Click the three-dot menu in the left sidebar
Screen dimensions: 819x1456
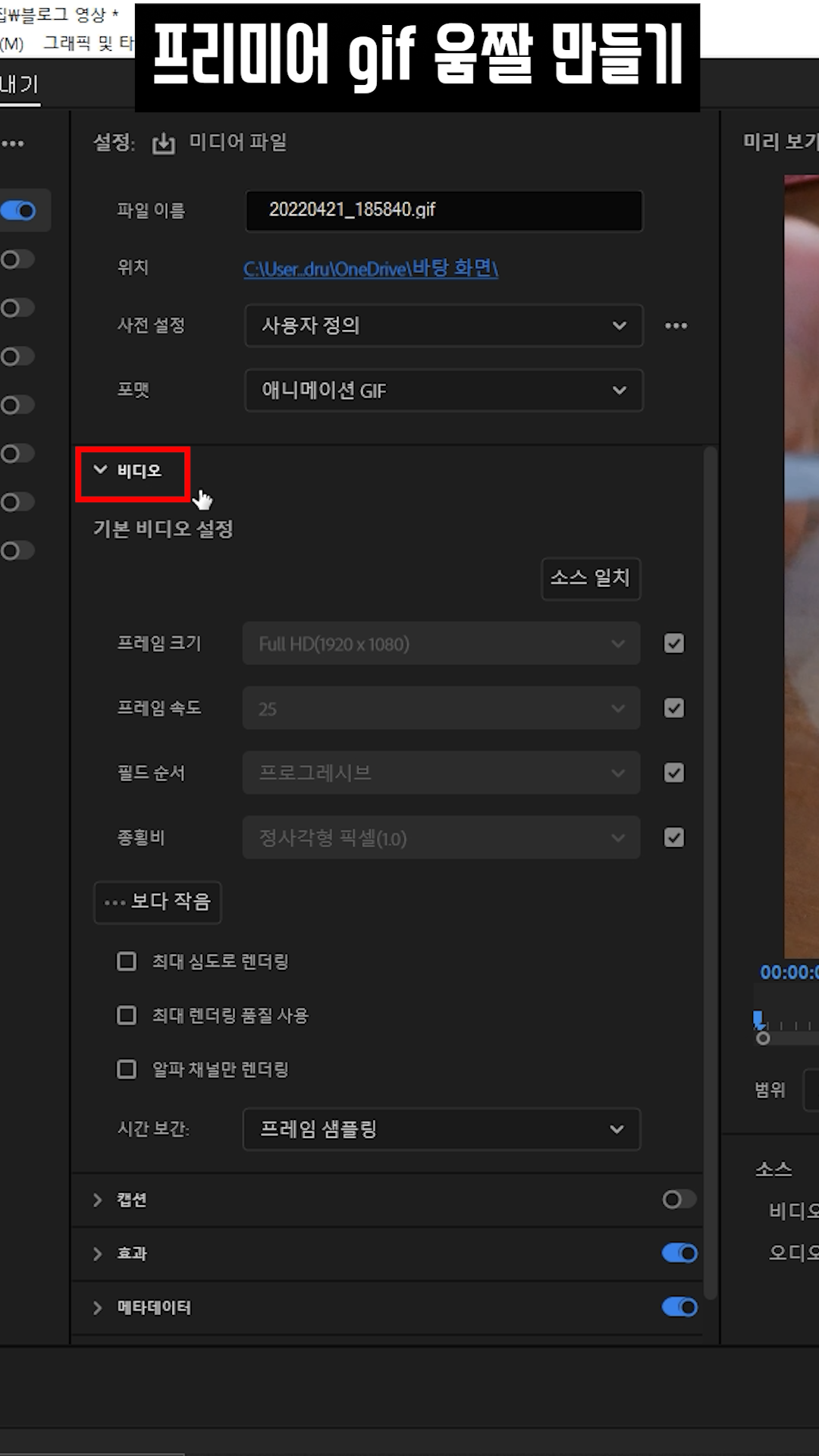[13, 143]
